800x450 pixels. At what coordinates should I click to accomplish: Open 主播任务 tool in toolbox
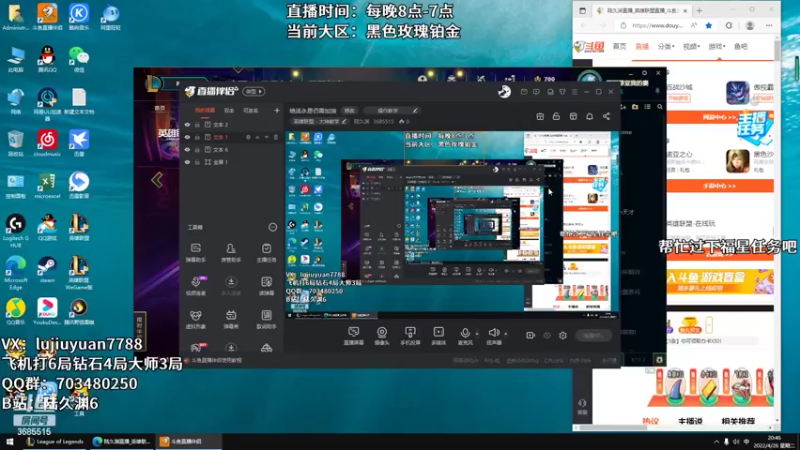pyautogui.click(x=266, y=253)
